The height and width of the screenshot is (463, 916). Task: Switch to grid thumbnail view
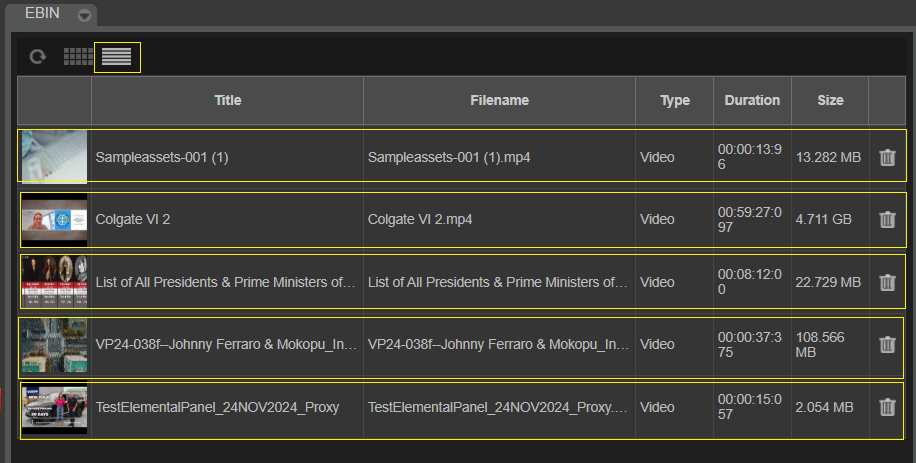click(78, 57)
